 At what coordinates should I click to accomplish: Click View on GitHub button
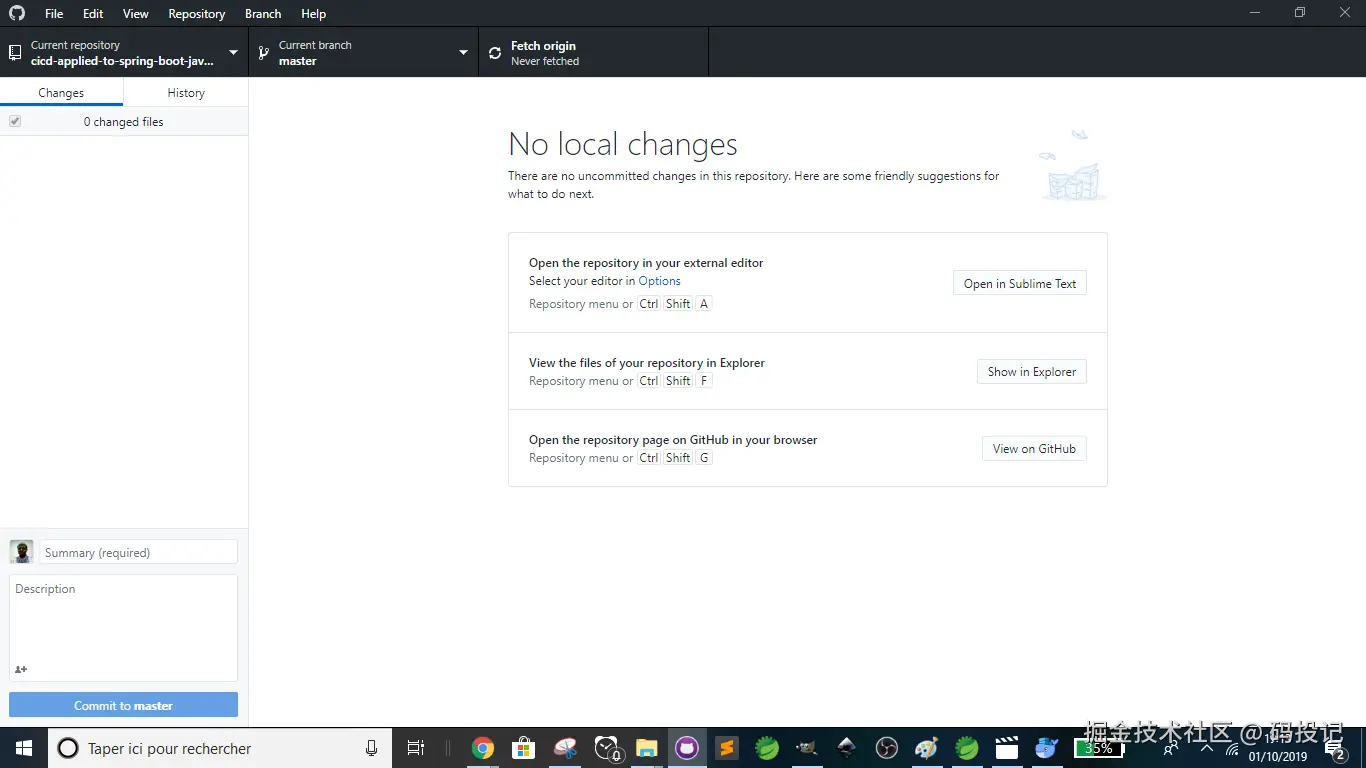click(1034, 448)
